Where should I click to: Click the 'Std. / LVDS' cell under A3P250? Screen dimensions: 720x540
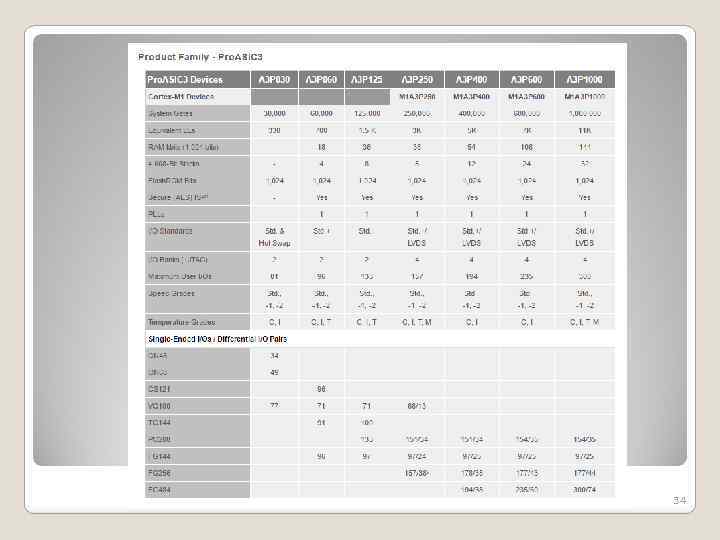(417, 237)
